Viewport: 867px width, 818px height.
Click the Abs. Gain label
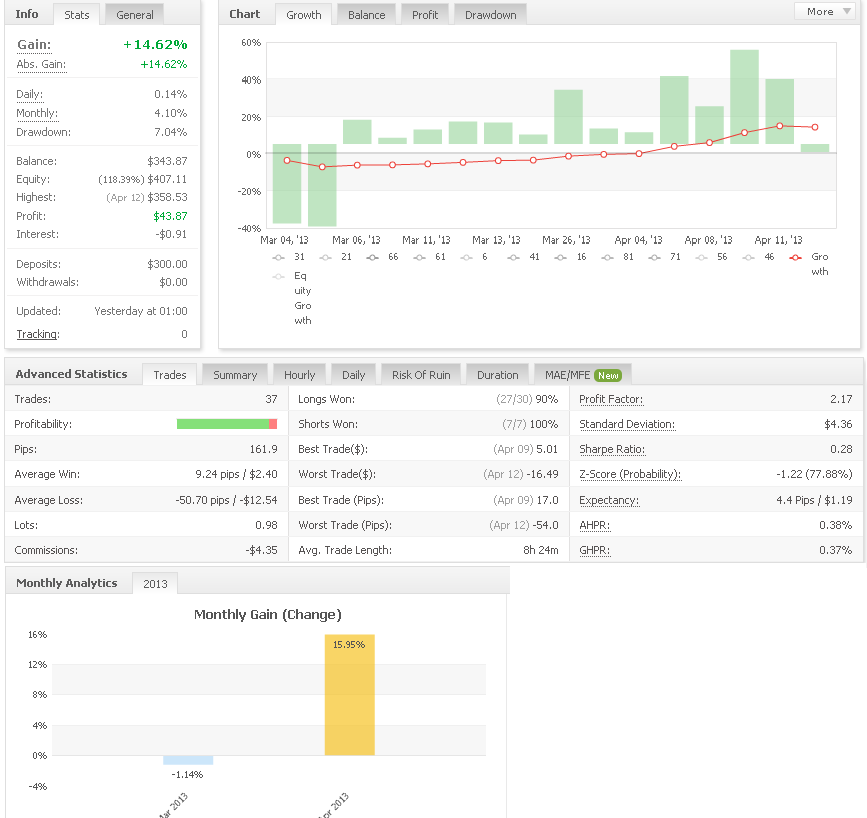(x=41, y=64)
